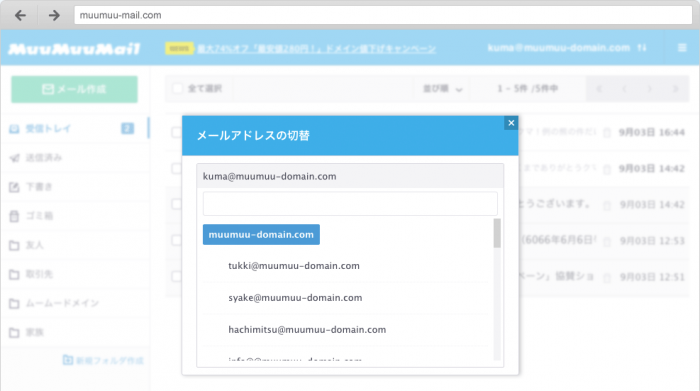Open the first custom folder below trash

(x=74, y=245)
